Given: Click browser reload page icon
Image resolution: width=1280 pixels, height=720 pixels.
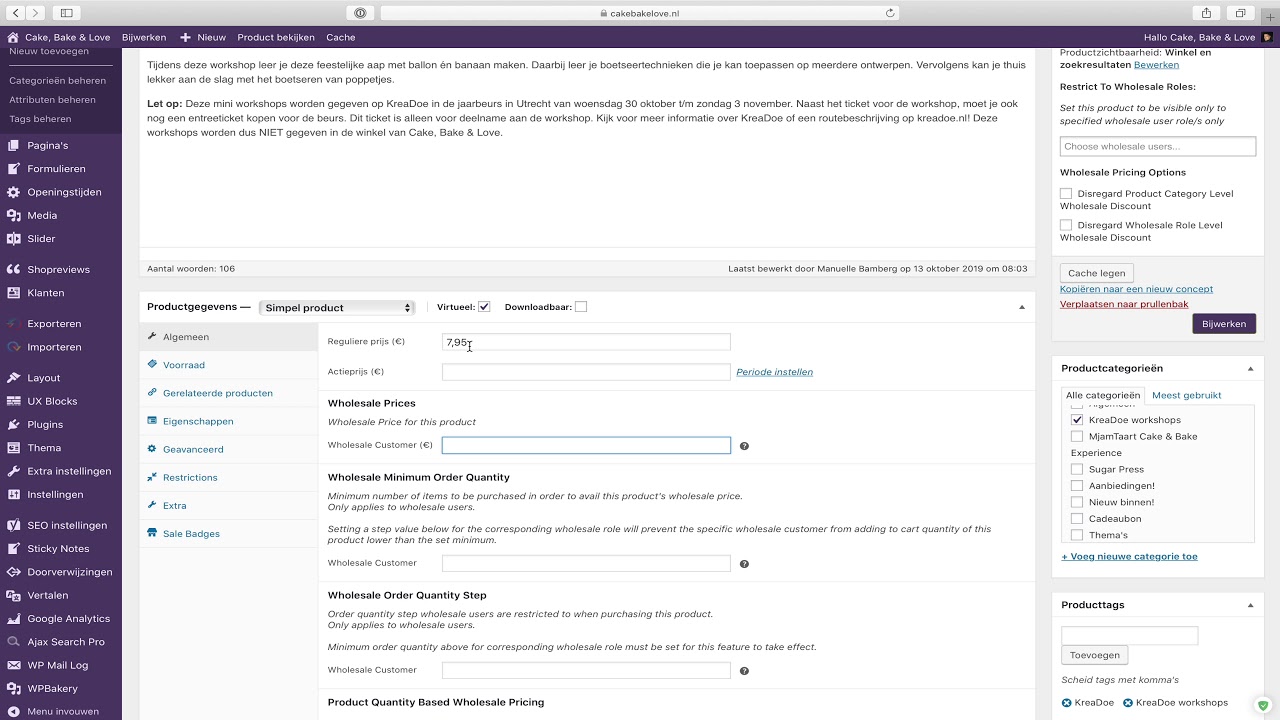Looking at the screenshot, I should [x=890, y=13].
